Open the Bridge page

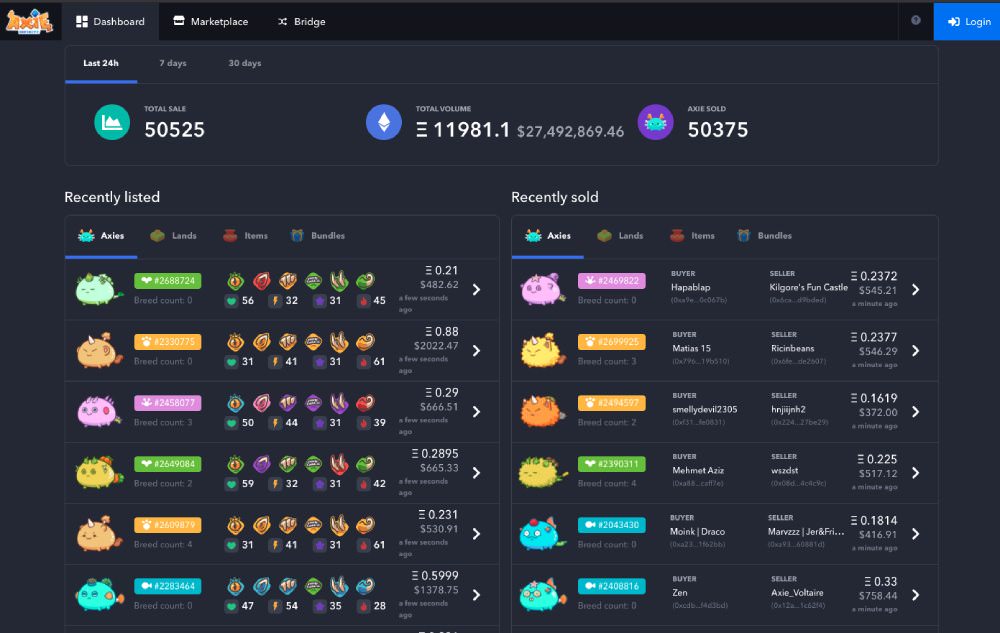click(302, 21)
